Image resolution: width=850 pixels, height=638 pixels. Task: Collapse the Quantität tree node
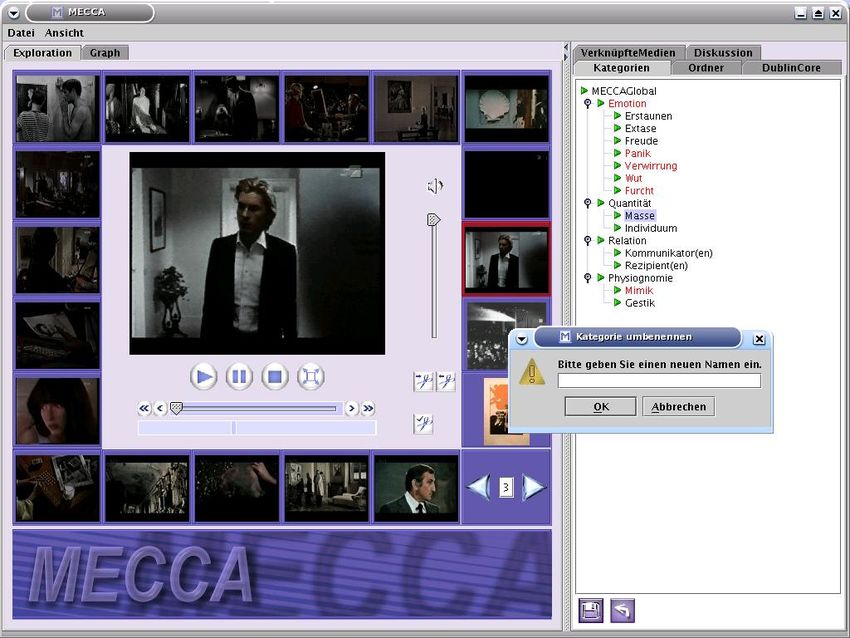tap(588, 203)
